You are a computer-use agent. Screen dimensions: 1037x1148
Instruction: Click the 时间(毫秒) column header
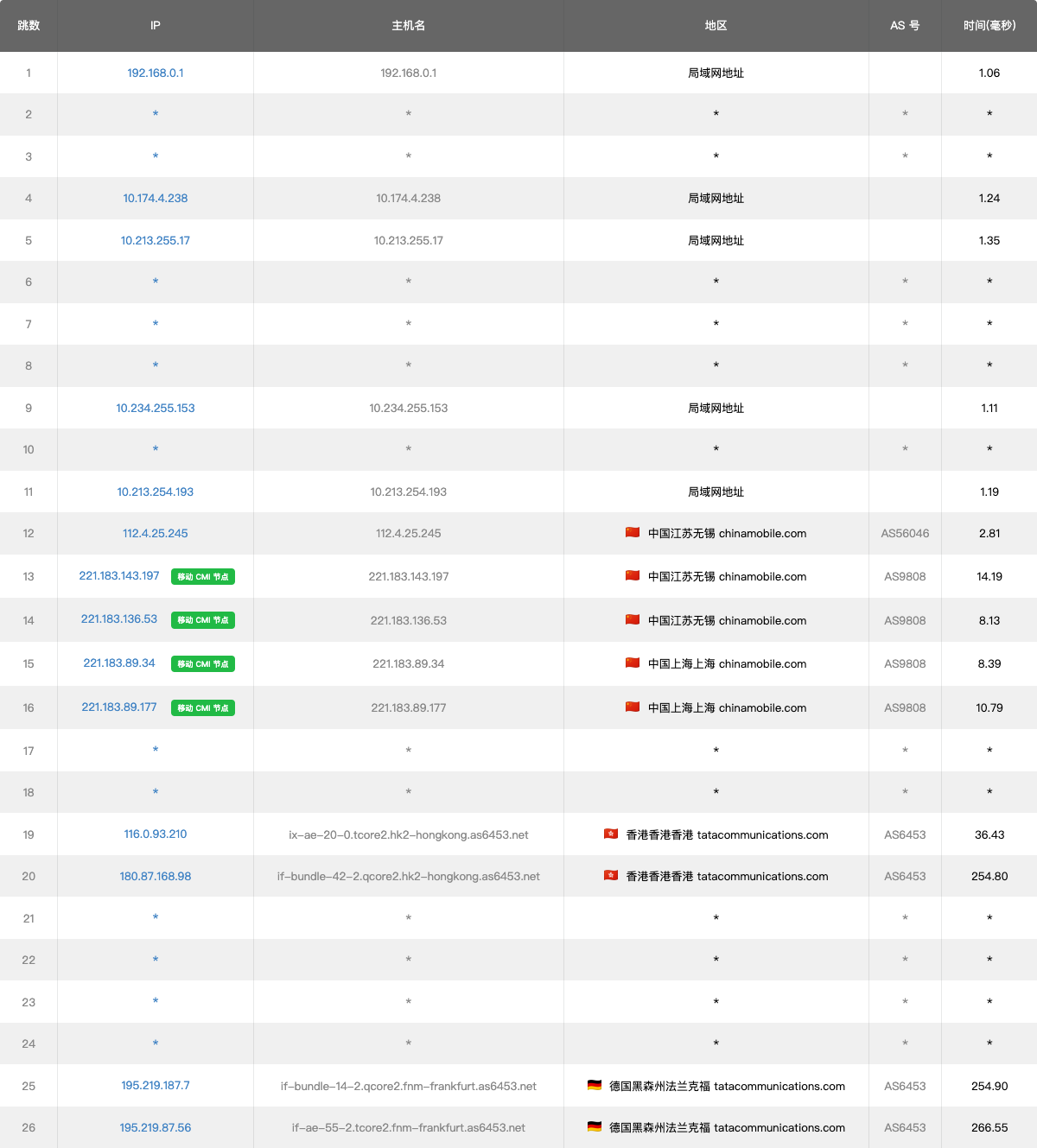(x=989, y=25)
